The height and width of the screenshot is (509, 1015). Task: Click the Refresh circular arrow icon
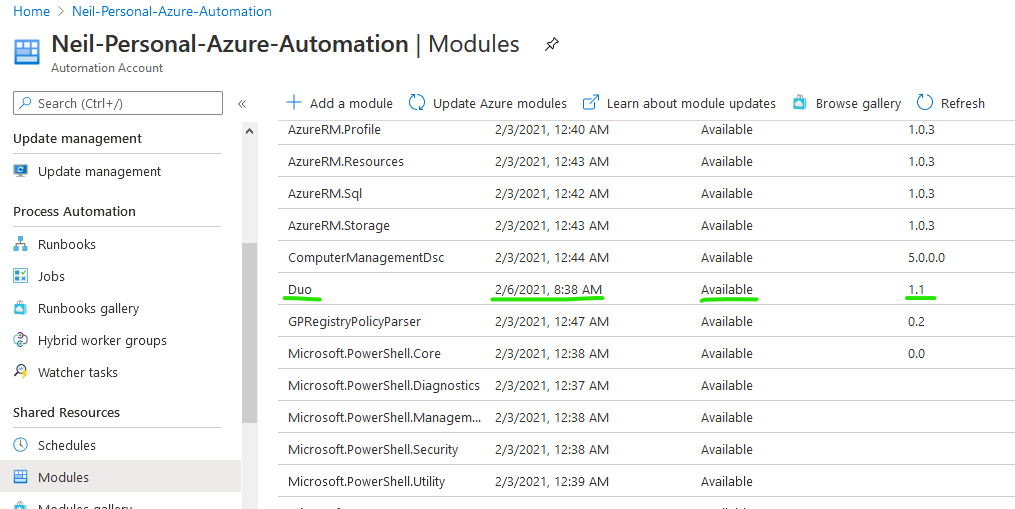(925, 103)
